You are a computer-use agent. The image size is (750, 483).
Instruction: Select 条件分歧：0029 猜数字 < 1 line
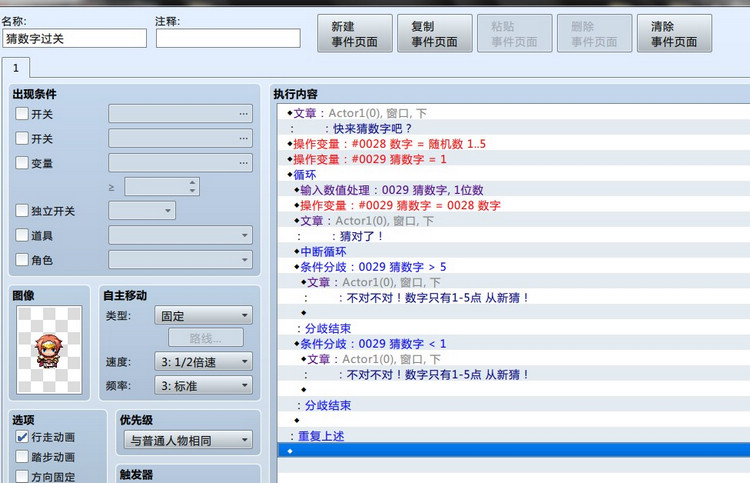[514, 344]
